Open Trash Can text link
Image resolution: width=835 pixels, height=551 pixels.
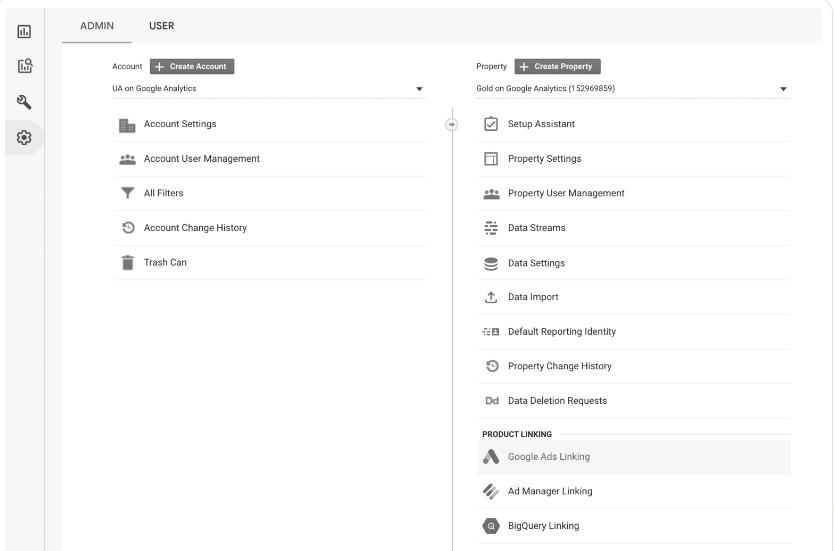point(165,262)
